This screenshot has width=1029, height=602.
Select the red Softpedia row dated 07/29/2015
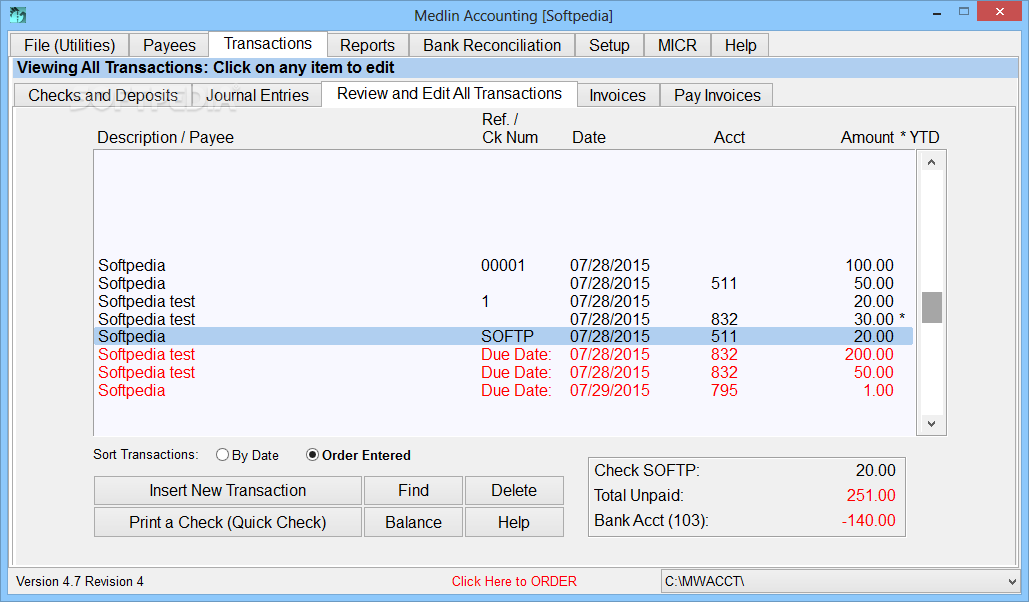tap(503, 390)
